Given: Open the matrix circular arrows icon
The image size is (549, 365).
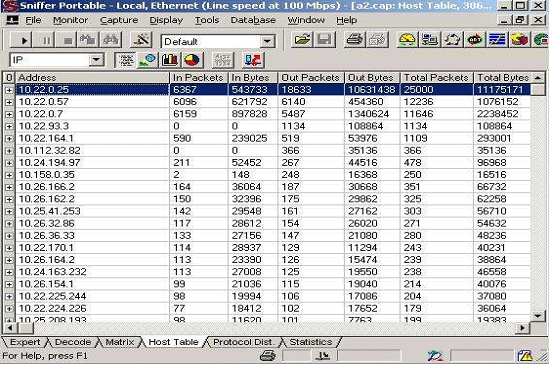Looking at the screenshot, I should (x=452, y=40).
